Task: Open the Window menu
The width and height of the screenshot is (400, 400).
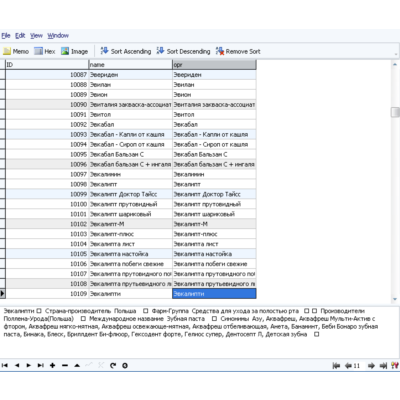Action: (58, 35)
